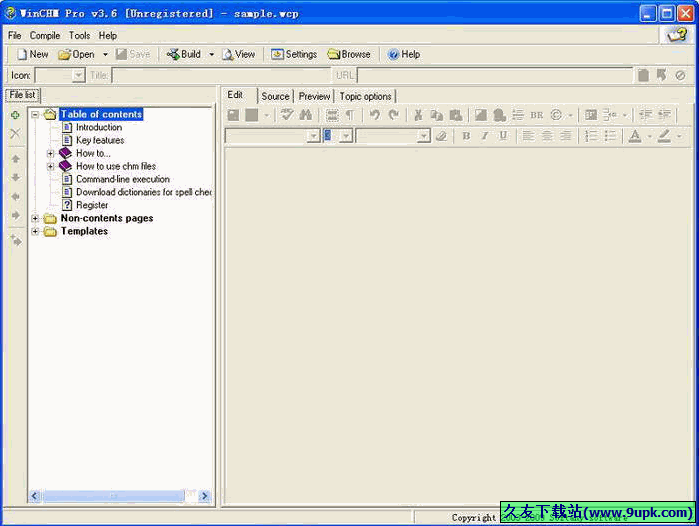
Task: Click the delete X icon in sidebar
Action: [x=15, y=133]
